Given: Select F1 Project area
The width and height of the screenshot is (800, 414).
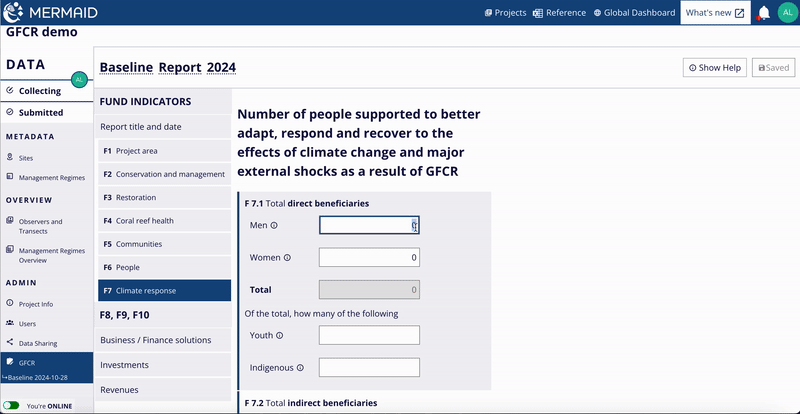Looking at the screenshot, I should pos(164,151).
